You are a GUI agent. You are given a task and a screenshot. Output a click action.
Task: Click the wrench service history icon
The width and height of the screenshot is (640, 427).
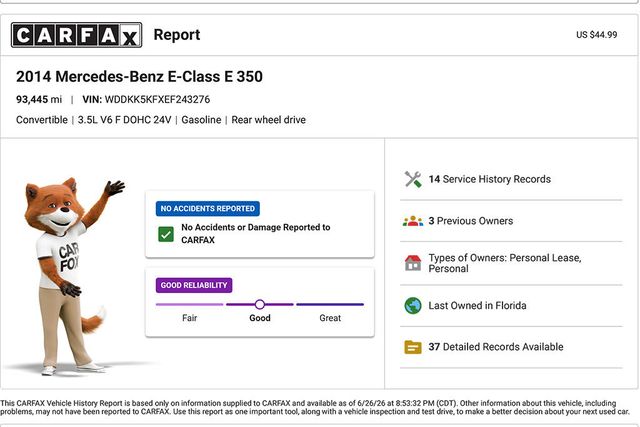[x=413, y=179]
